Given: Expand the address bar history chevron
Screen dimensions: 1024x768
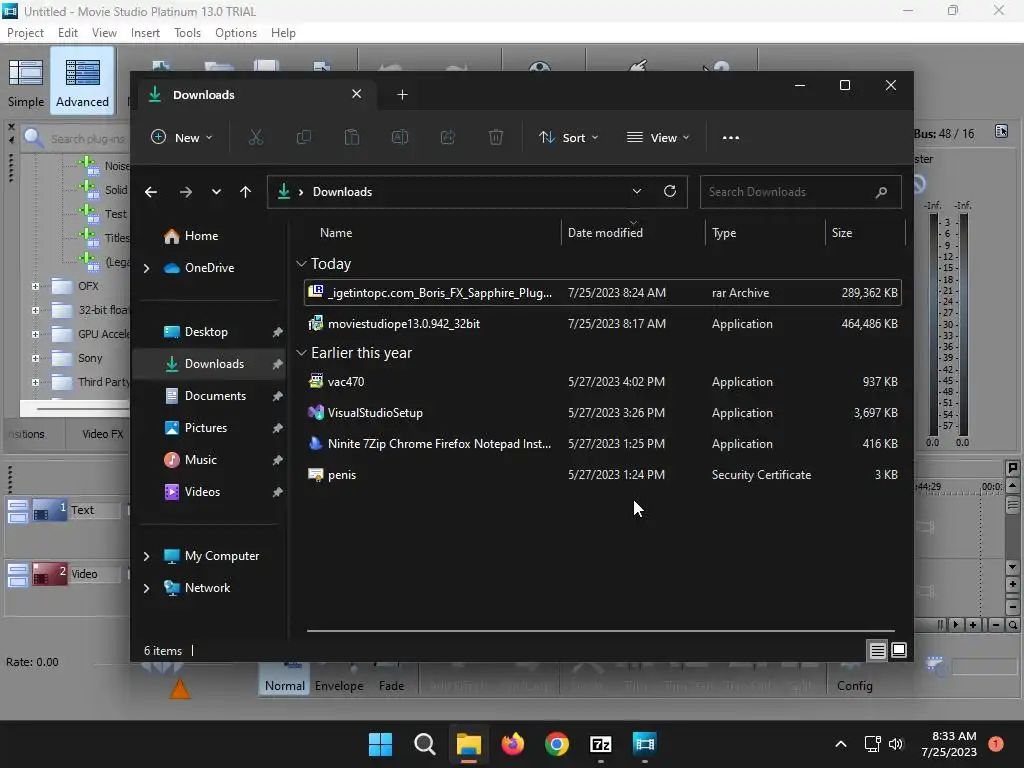Looking at the screenshot, I should pos(636,191).
